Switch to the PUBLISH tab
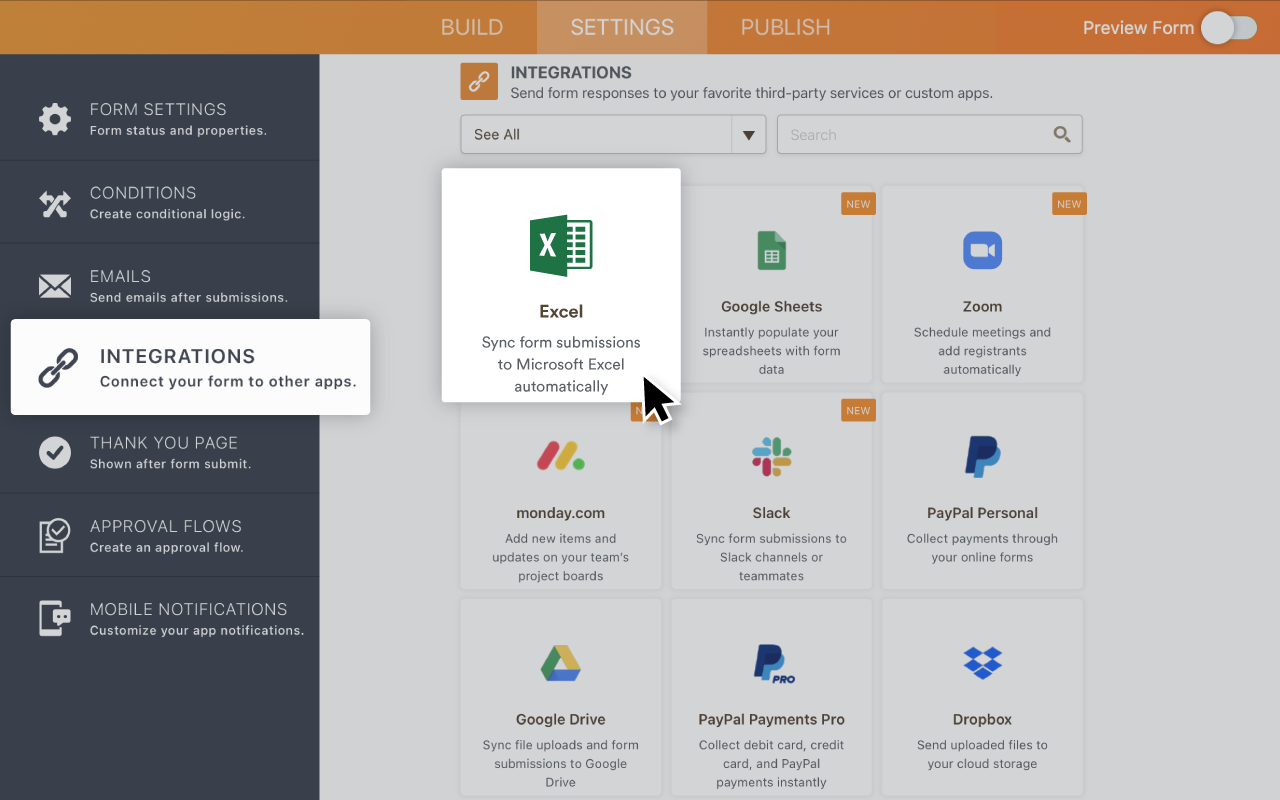1280x800 pixels. coord(785,27)
